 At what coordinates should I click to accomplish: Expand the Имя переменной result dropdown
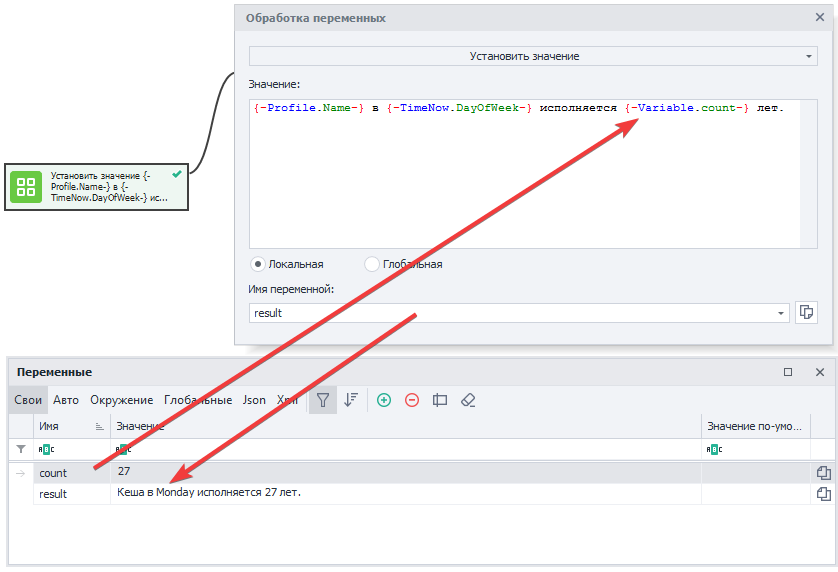tap(781, 313)
